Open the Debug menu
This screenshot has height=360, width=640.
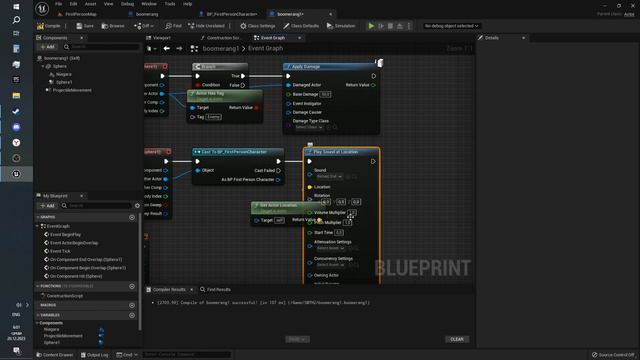(127, 4)
